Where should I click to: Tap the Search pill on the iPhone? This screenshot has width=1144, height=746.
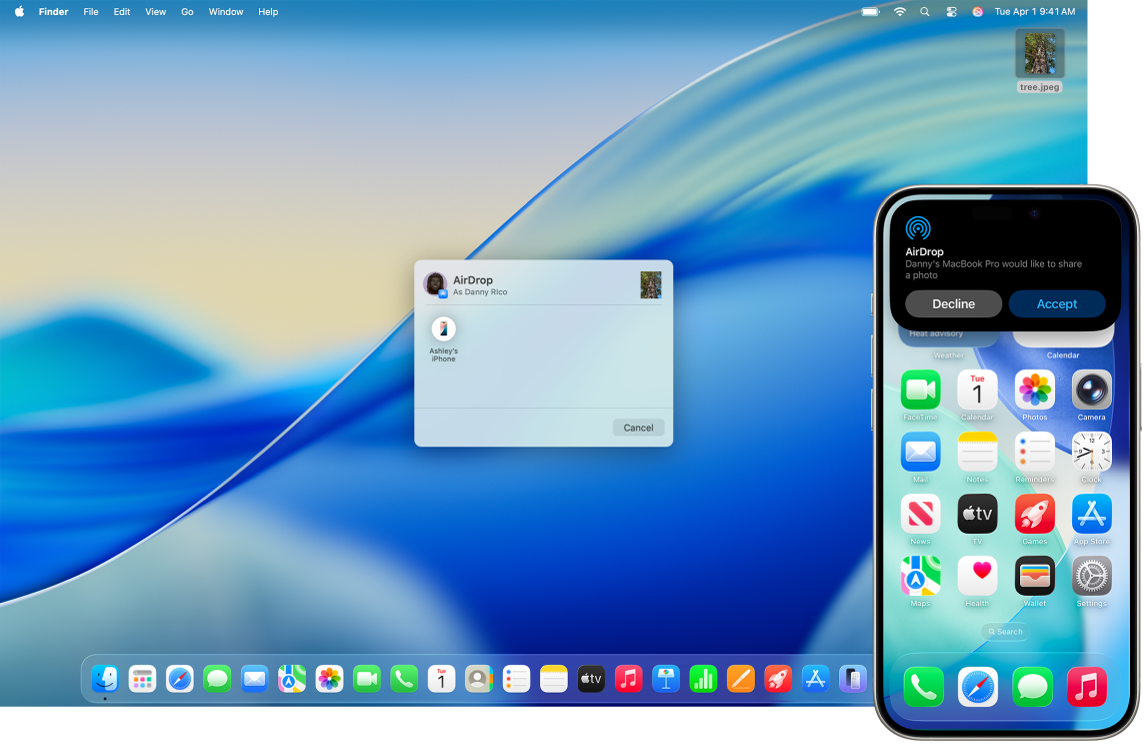coord(1003,631)
